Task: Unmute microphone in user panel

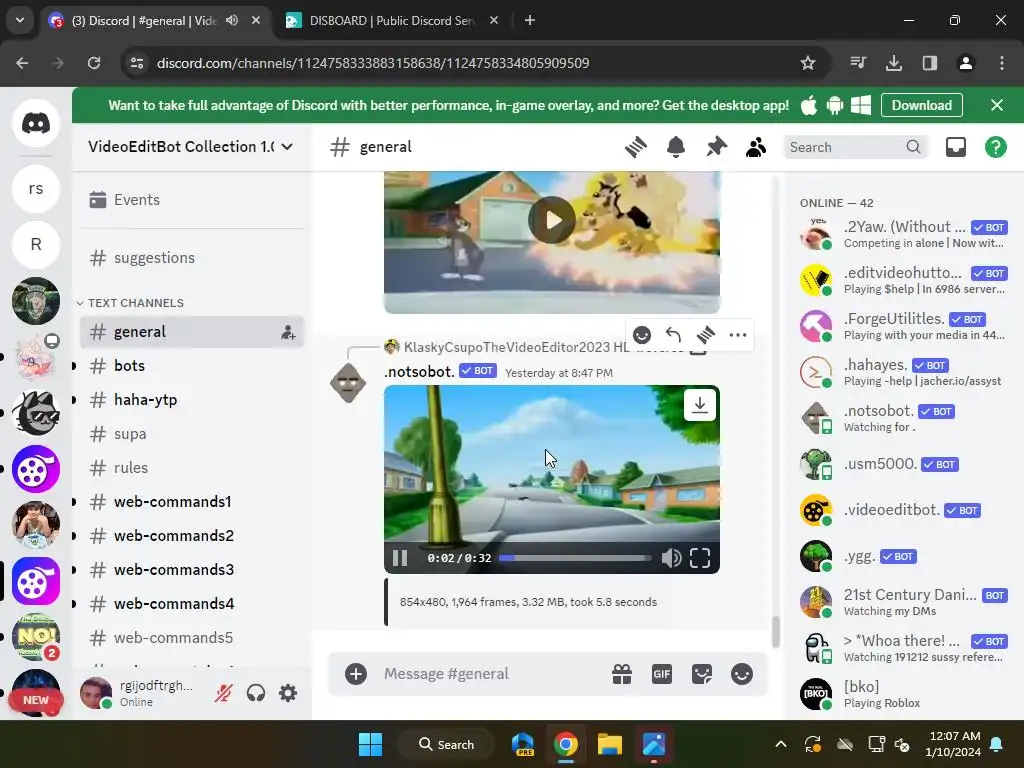Action: pos(223,693)
